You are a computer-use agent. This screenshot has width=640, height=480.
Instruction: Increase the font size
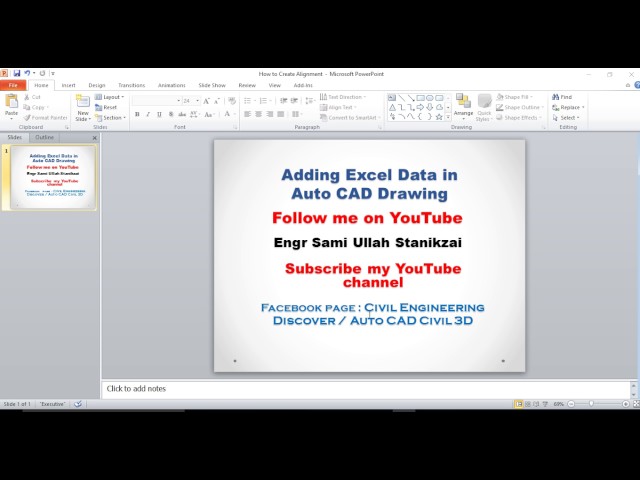click(x=206, y=101)
